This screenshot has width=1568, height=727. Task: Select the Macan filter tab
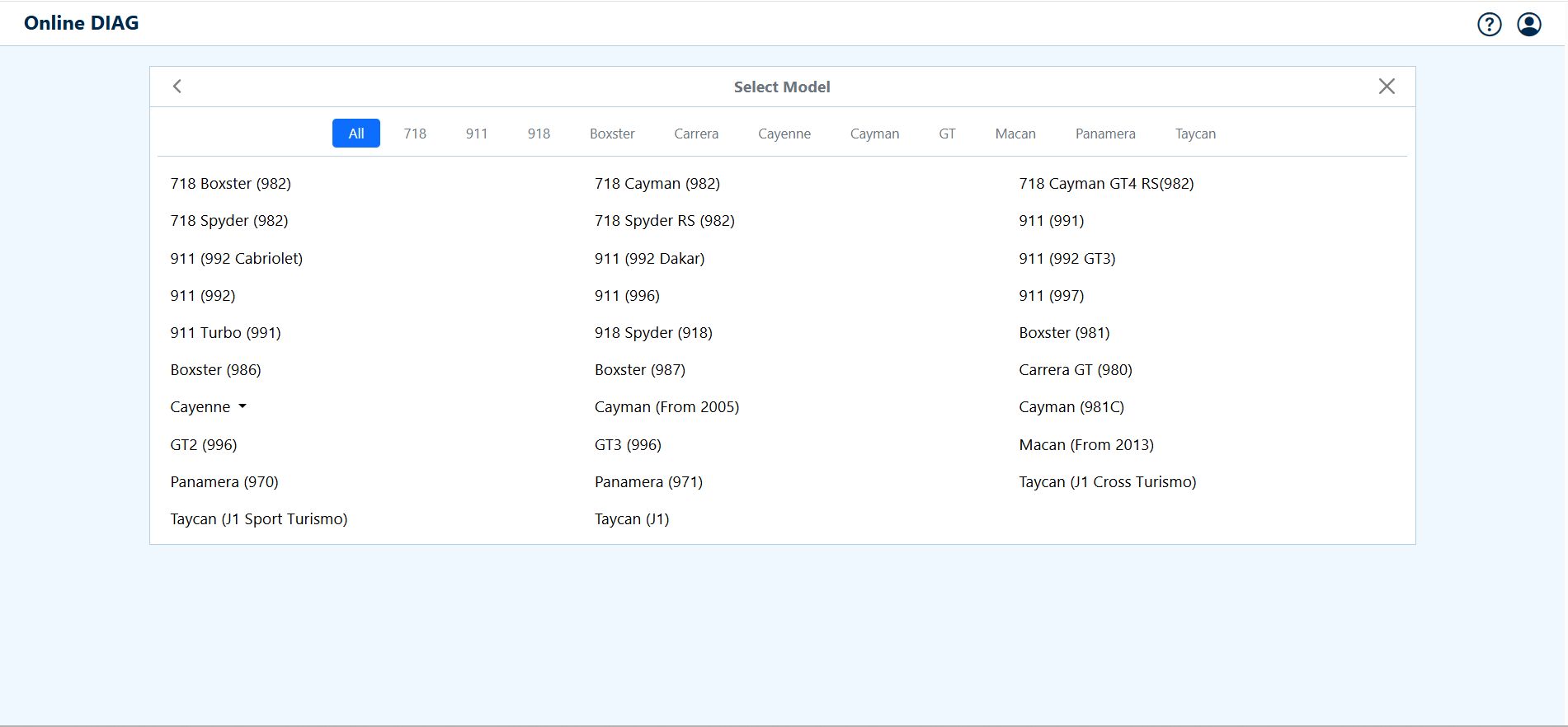pyautogui.click(x=1015, y=134)
